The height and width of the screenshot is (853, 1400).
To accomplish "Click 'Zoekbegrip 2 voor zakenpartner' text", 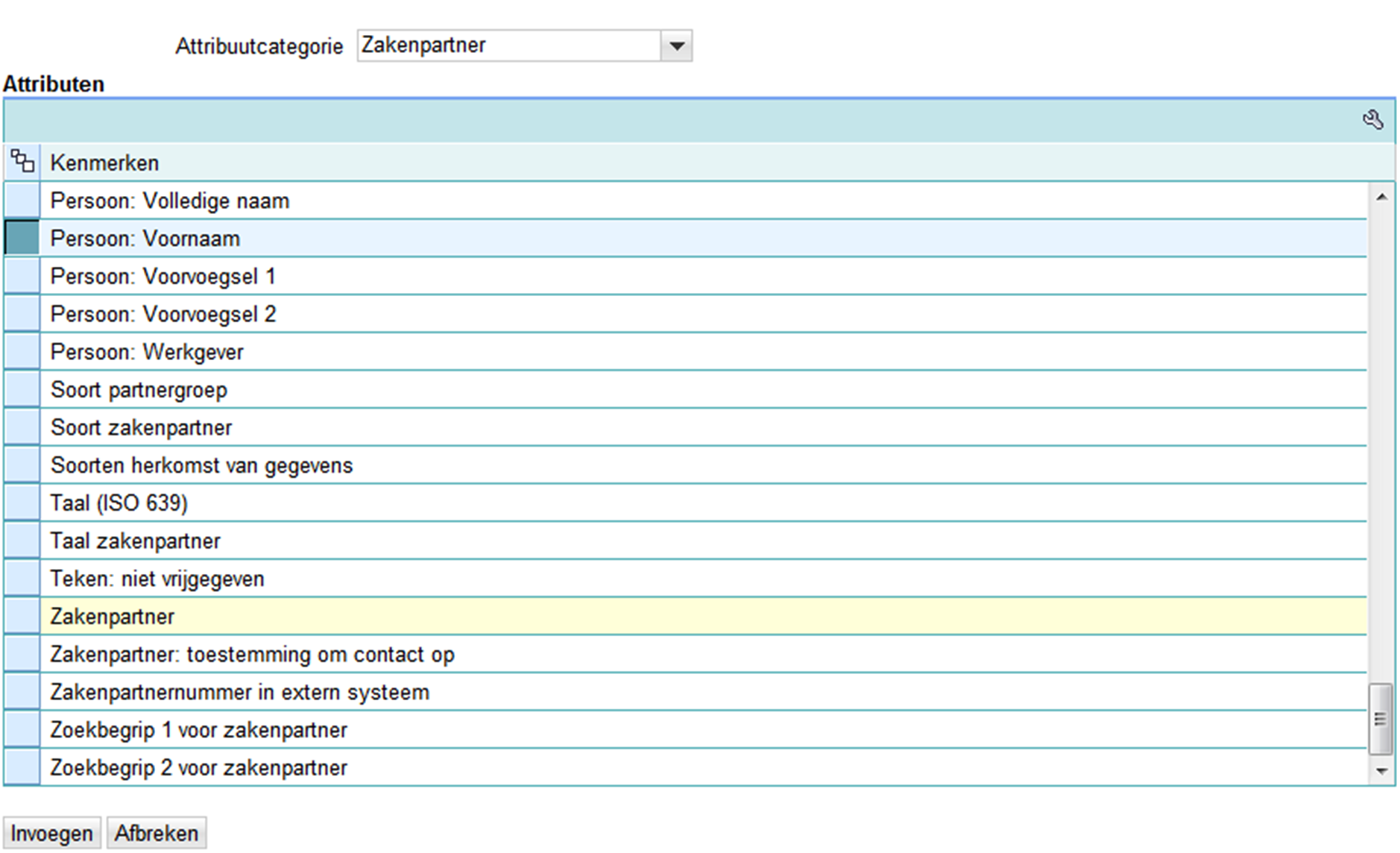I will coord(198,768).
